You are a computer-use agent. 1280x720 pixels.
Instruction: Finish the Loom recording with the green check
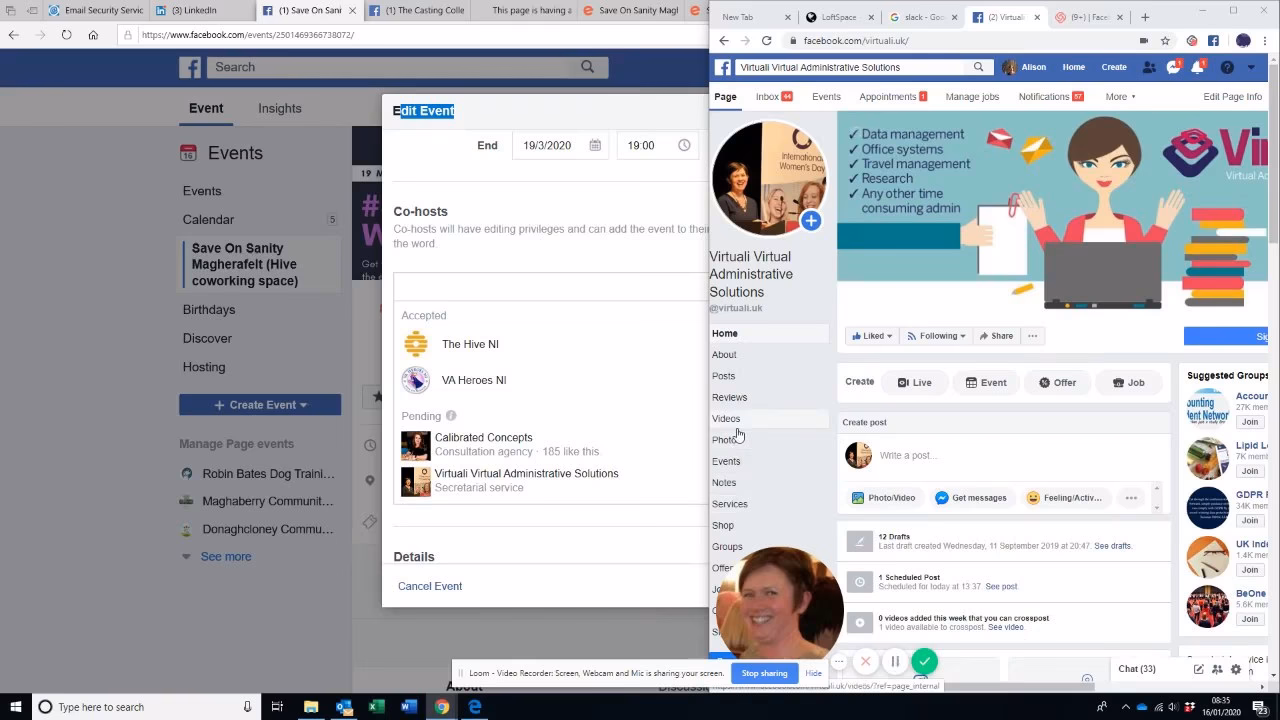point(925,661)
